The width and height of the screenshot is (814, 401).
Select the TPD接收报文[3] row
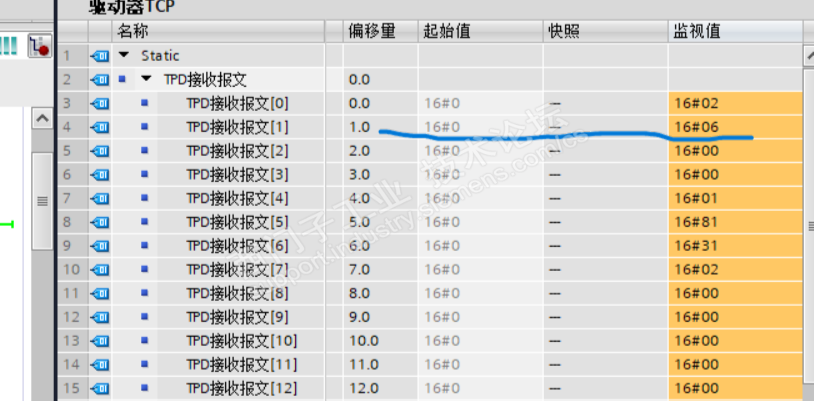tap(430, 175)
